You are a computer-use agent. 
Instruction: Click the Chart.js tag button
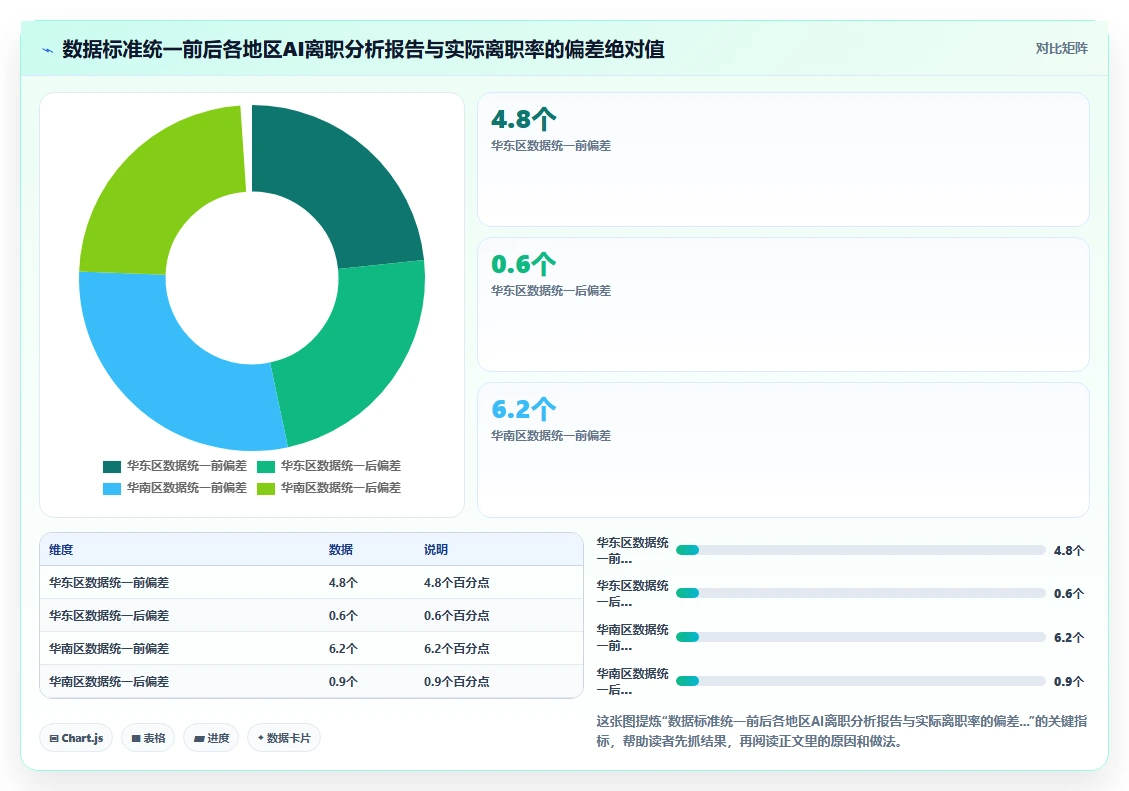[x=76, y=738]
